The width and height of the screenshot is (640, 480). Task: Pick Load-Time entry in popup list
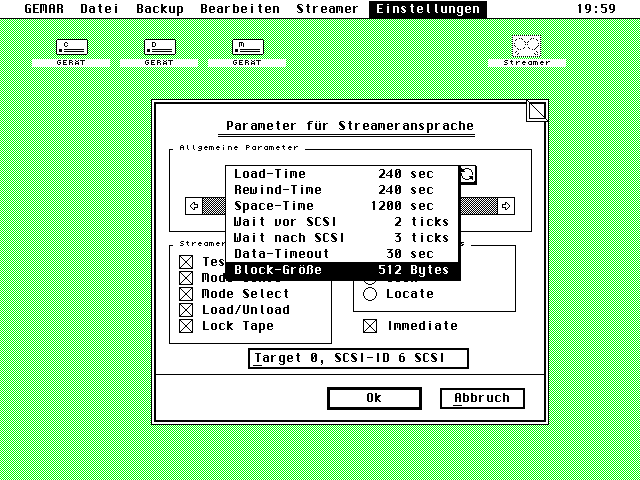point(341,174)
